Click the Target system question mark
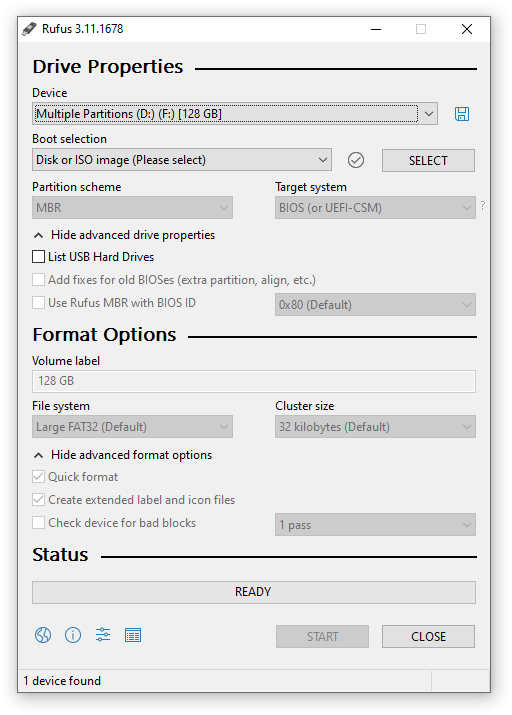512x715 pixels. tap(483, 206)
